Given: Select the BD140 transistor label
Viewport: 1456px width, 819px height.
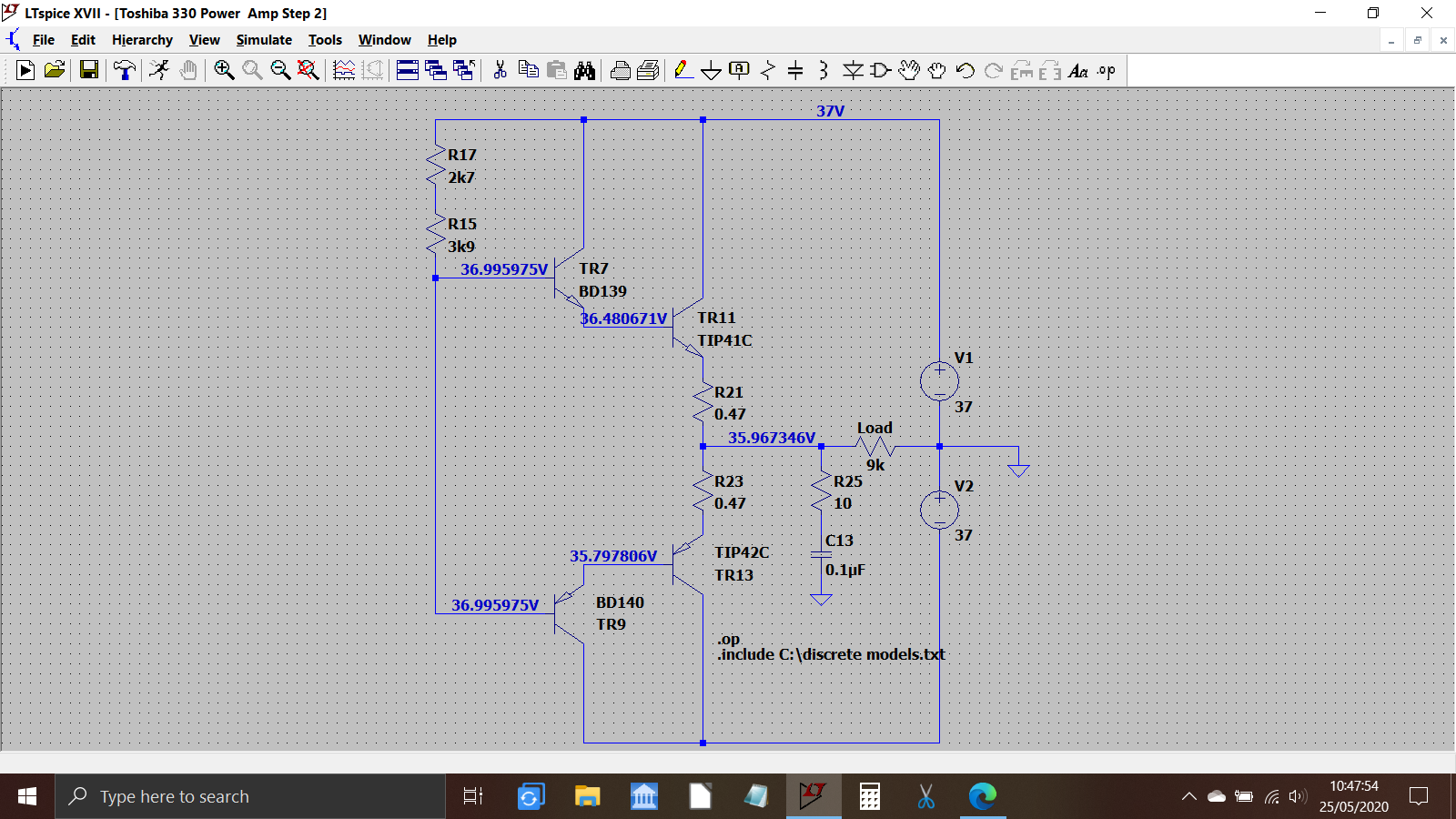Looking at the screenshot, I should pos(620,602).
